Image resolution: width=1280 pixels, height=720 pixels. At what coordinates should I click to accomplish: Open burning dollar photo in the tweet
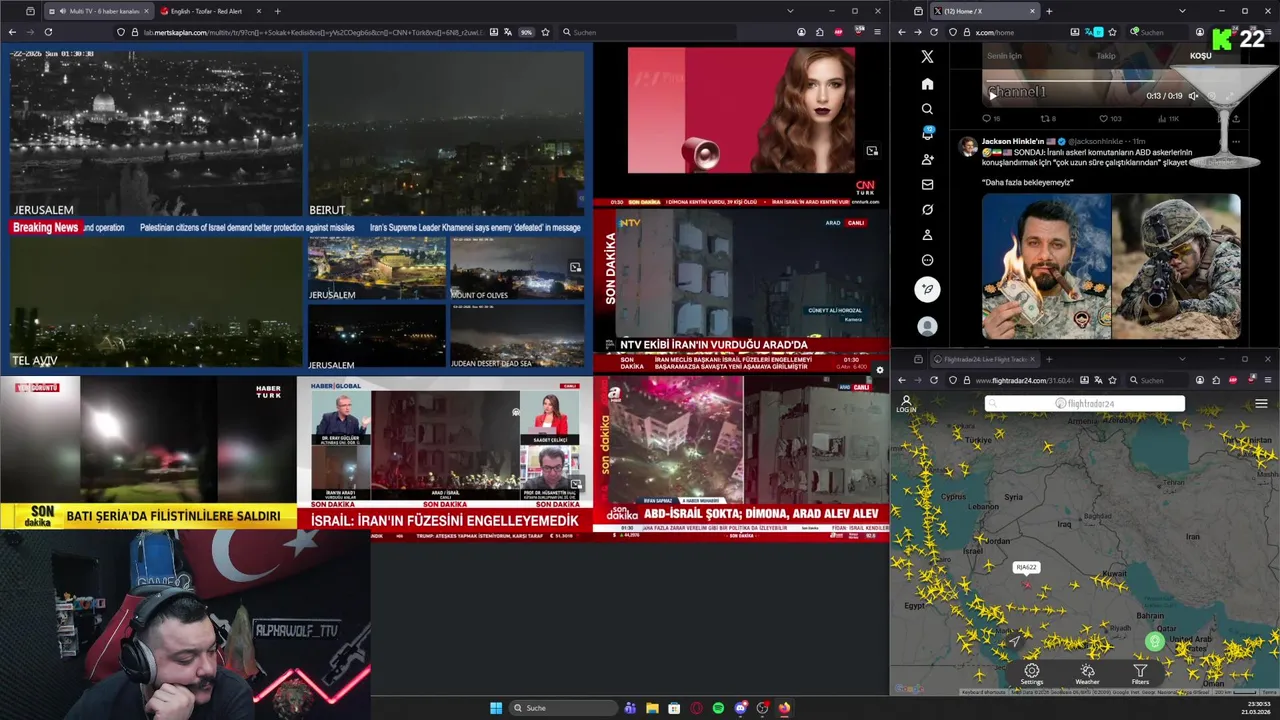pos(1046,266)
